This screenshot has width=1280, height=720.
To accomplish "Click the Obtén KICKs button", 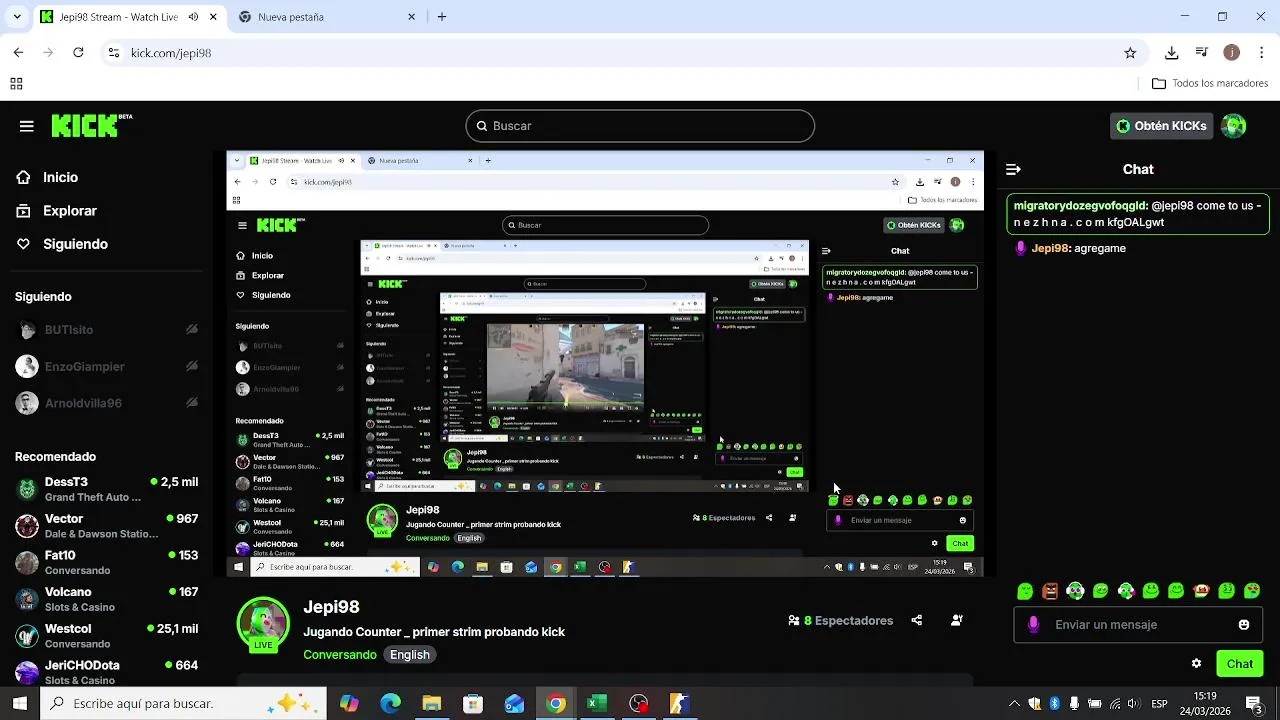I will click(1161, 126).
